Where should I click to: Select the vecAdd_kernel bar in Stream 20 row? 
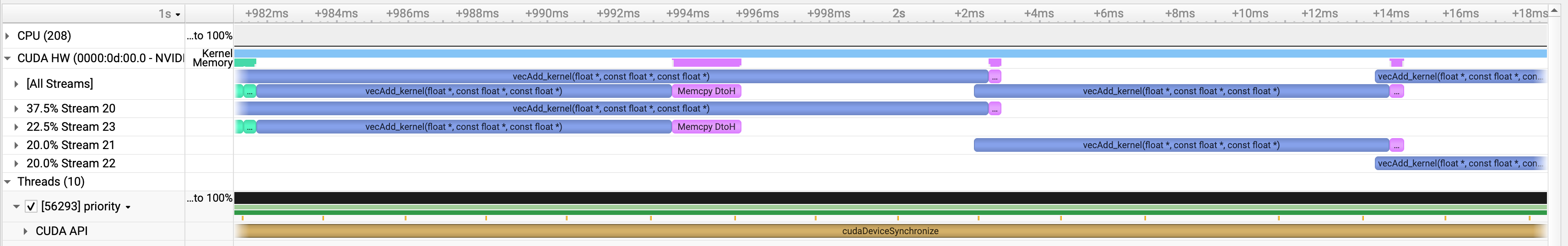pos(611,109)
